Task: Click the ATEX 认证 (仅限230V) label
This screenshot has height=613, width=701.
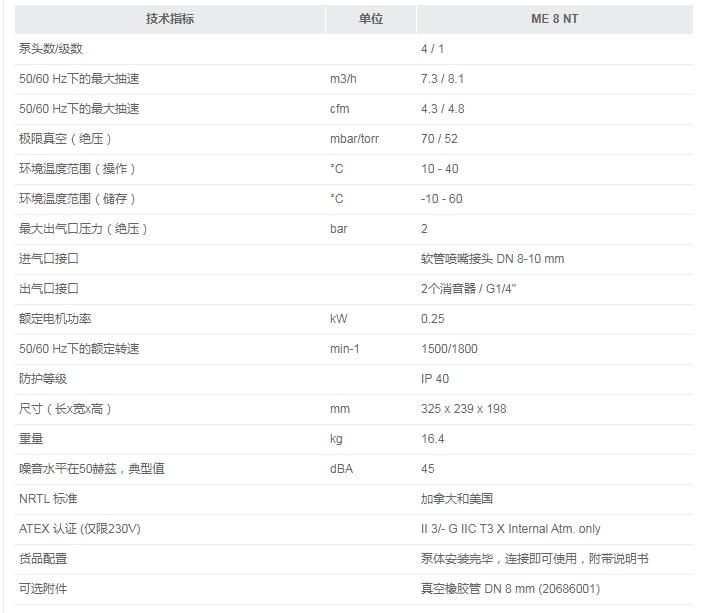Action: (x=80, y=528)
